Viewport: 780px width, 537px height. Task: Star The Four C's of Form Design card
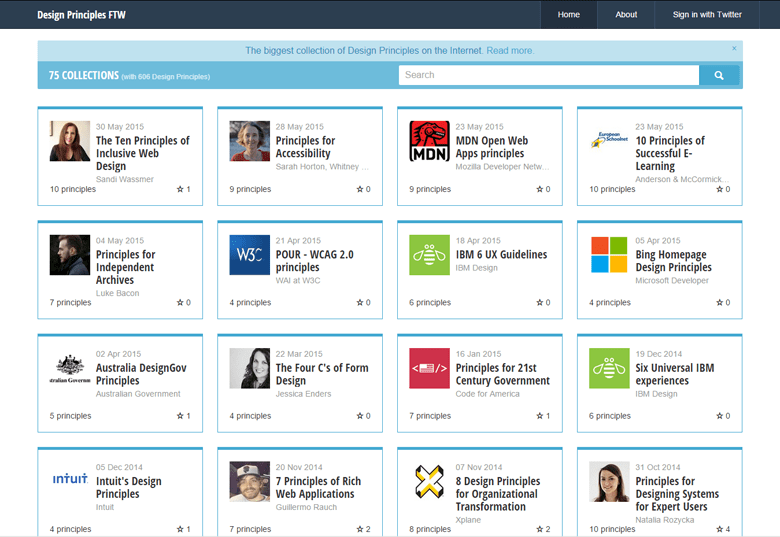click(x=360, y=416)
